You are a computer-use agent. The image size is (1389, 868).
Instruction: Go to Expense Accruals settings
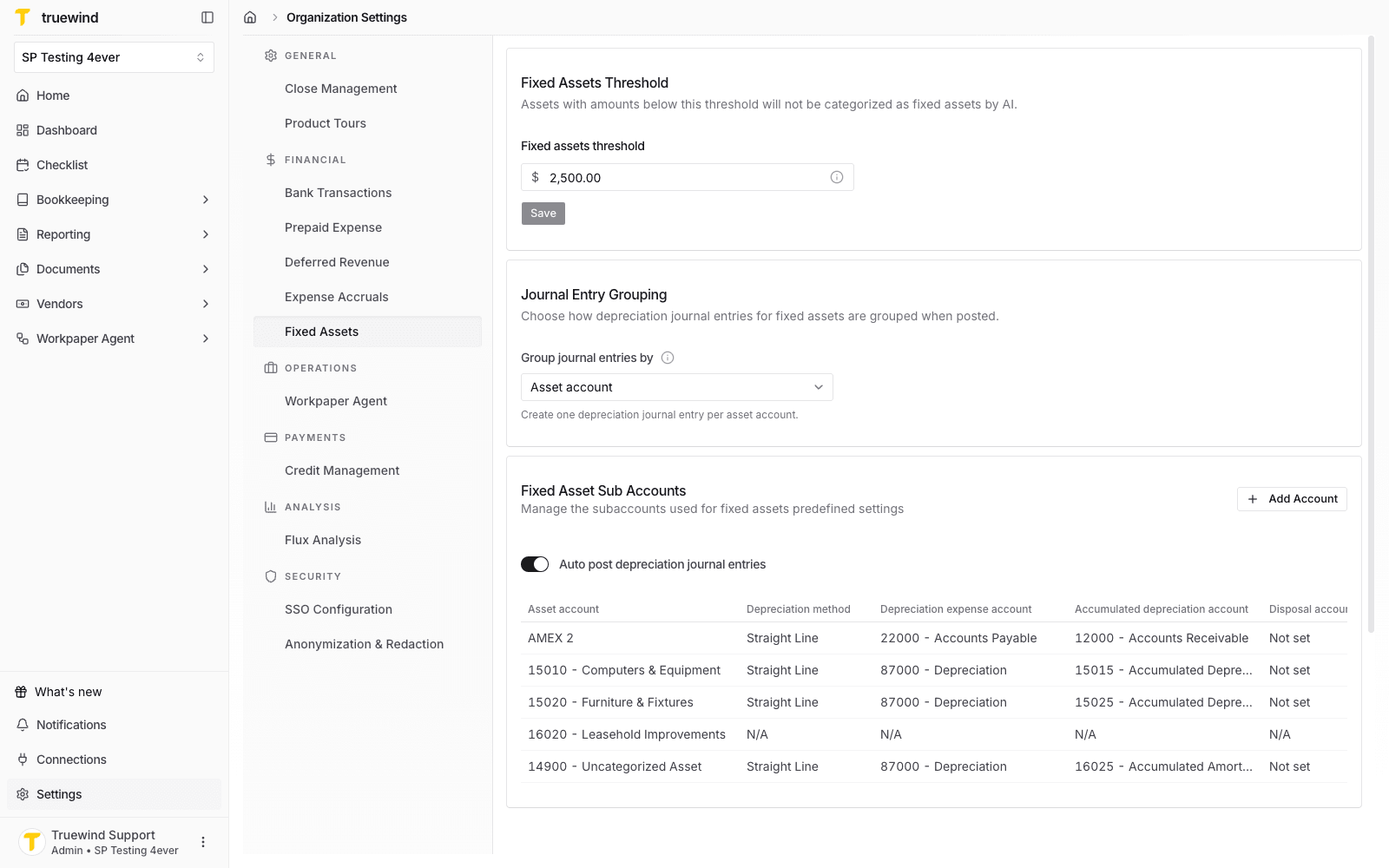(367, 297)
